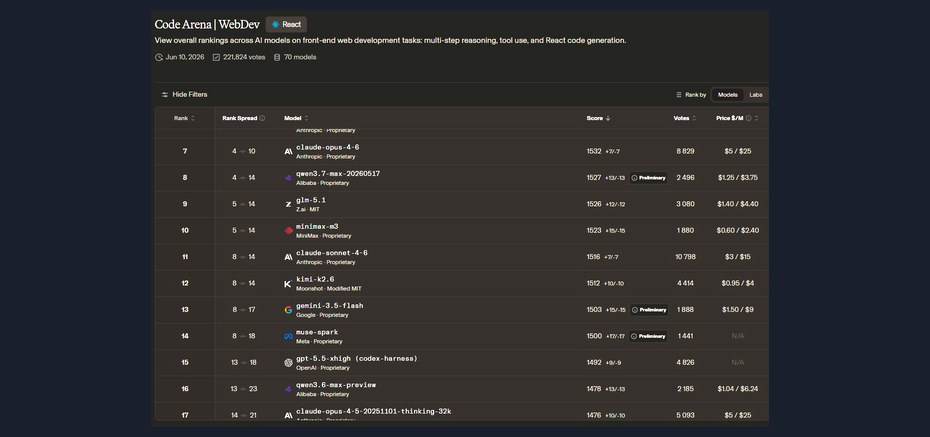Click Preliminary badge in gemini-3.5-flash row

(x=648, y=310)
